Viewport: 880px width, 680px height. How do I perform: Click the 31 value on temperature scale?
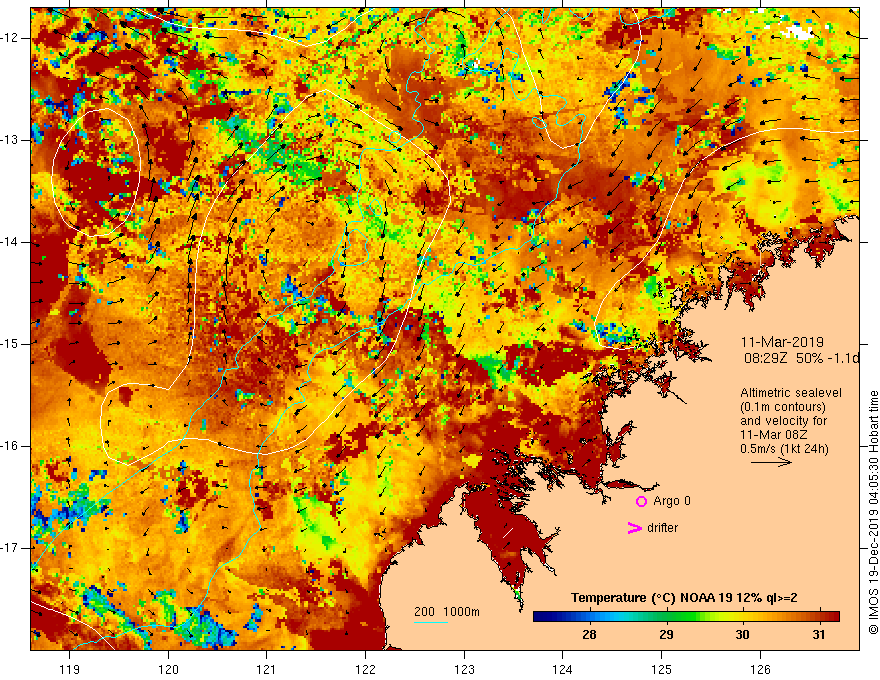(x=819, y=635)
